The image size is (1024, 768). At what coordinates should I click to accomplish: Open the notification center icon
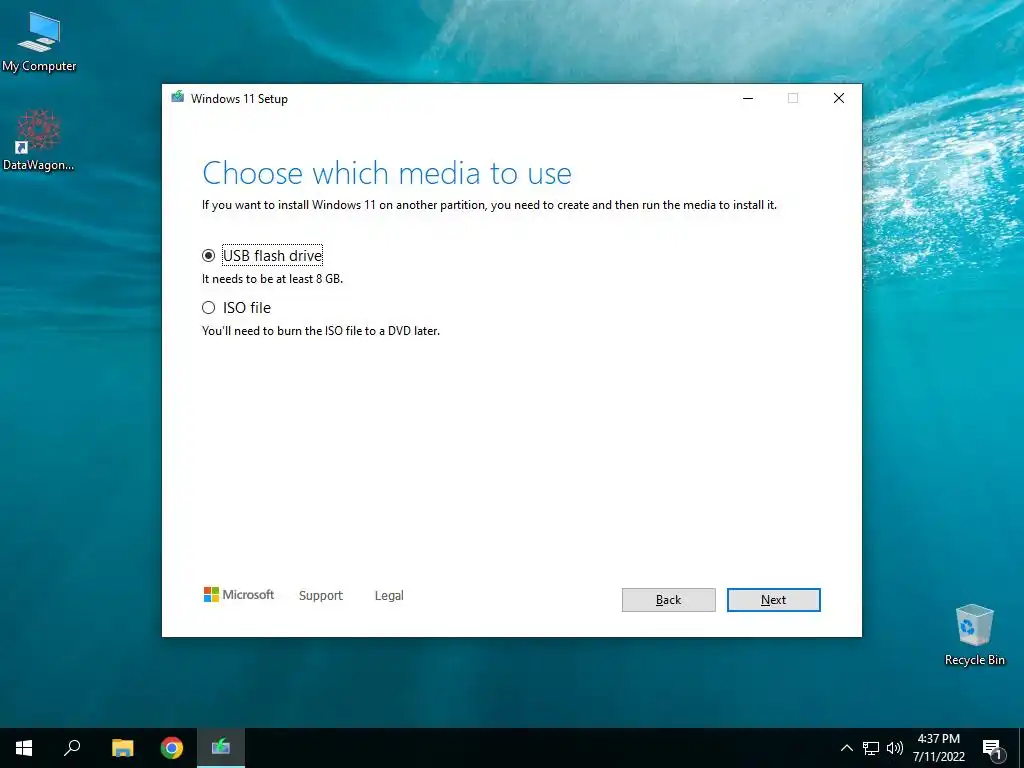[x=992, y=748]
